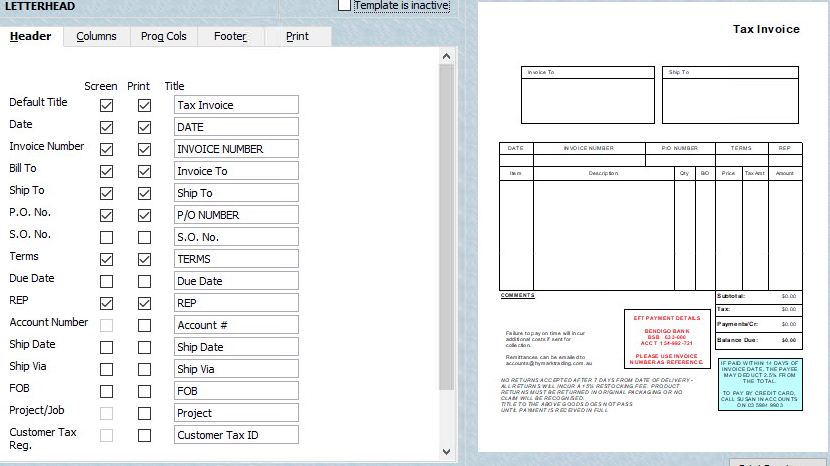
Task: Switch to the Header tab
Action: 31,36
